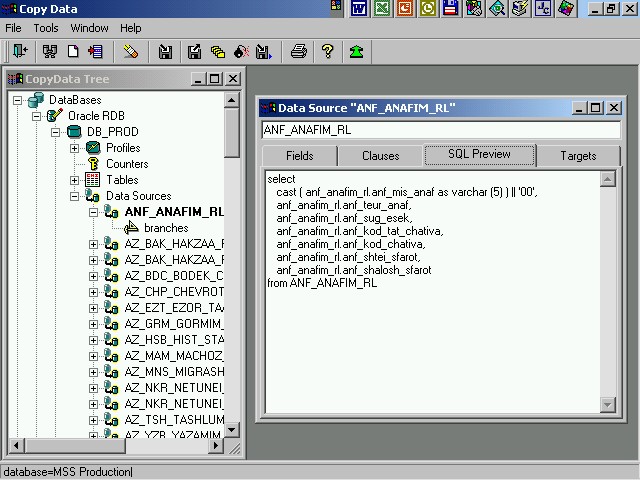Expand the Tables node in the tree
This screenshot has height=480, width=640.
[75, 180]
